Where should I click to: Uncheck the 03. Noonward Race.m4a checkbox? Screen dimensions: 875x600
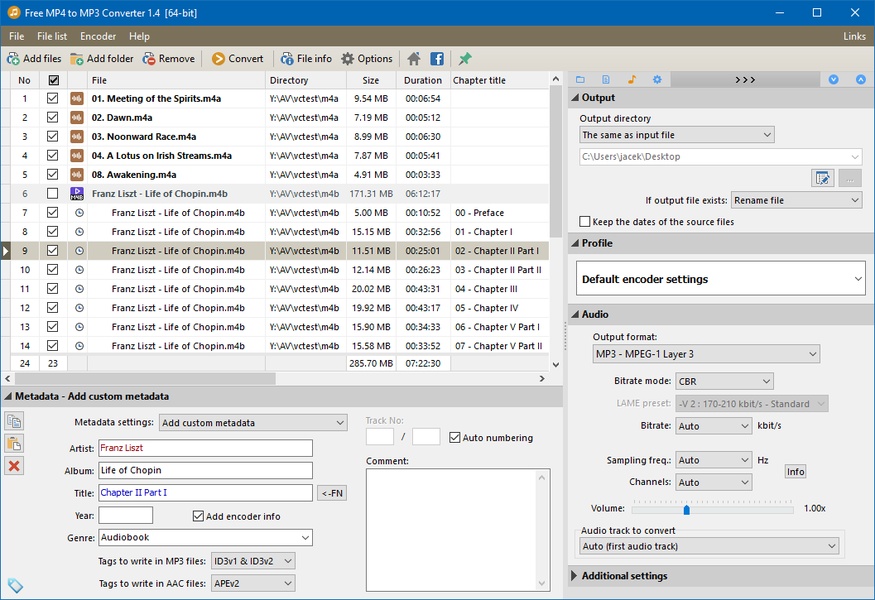[52, 137]
